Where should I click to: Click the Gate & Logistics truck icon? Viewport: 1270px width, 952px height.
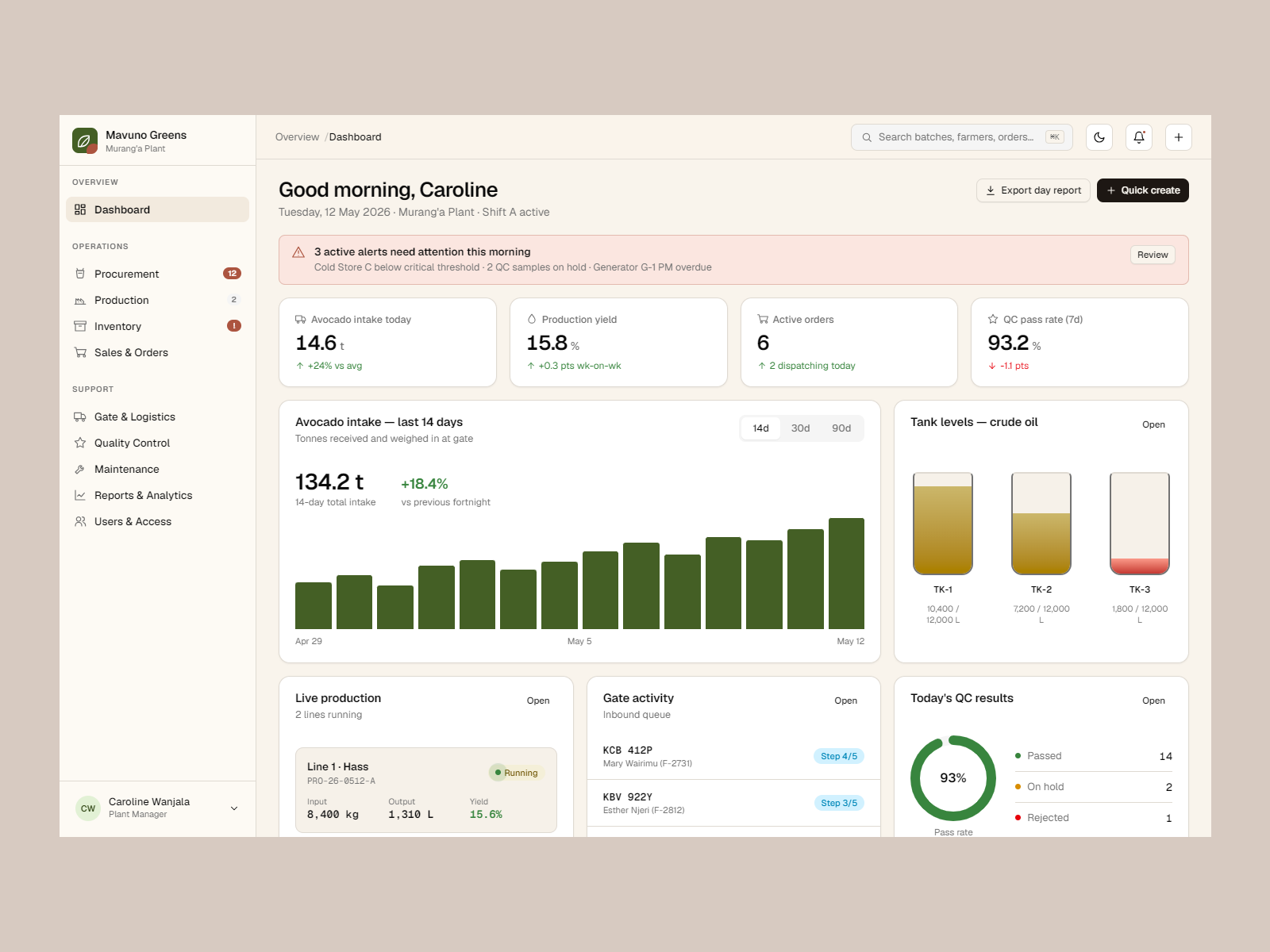click(80, 416)
